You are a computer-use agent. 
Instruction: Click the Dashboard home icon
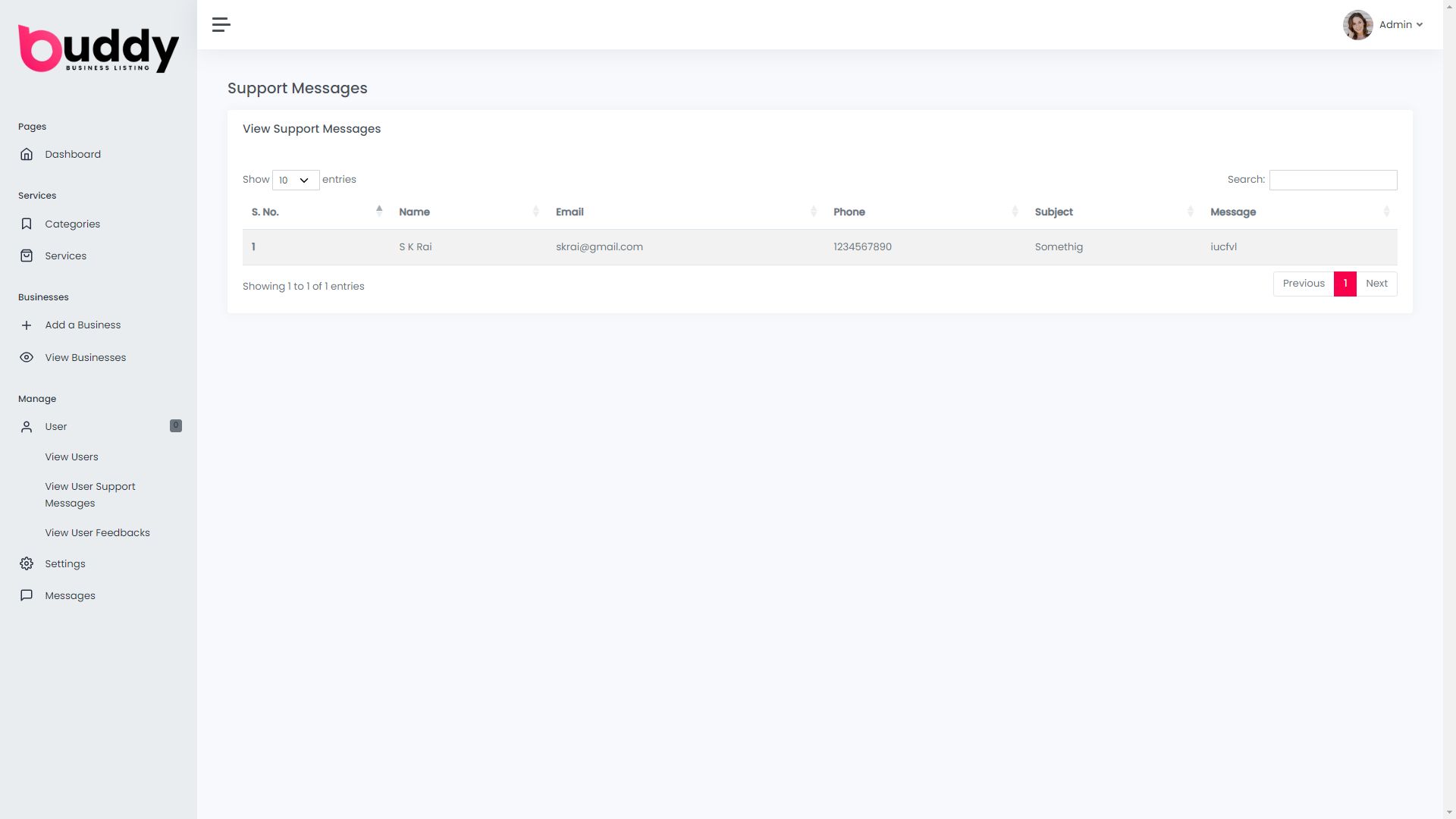[x=27, y=155]
